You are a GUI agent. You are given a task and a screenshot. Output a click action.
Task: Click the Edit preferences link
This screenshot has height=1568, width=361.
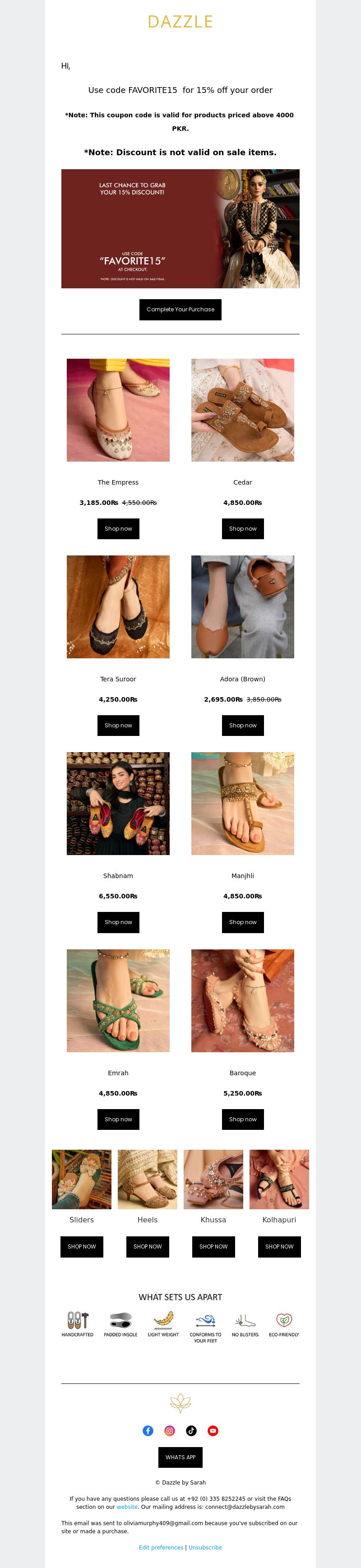[x=161, y=1547]
